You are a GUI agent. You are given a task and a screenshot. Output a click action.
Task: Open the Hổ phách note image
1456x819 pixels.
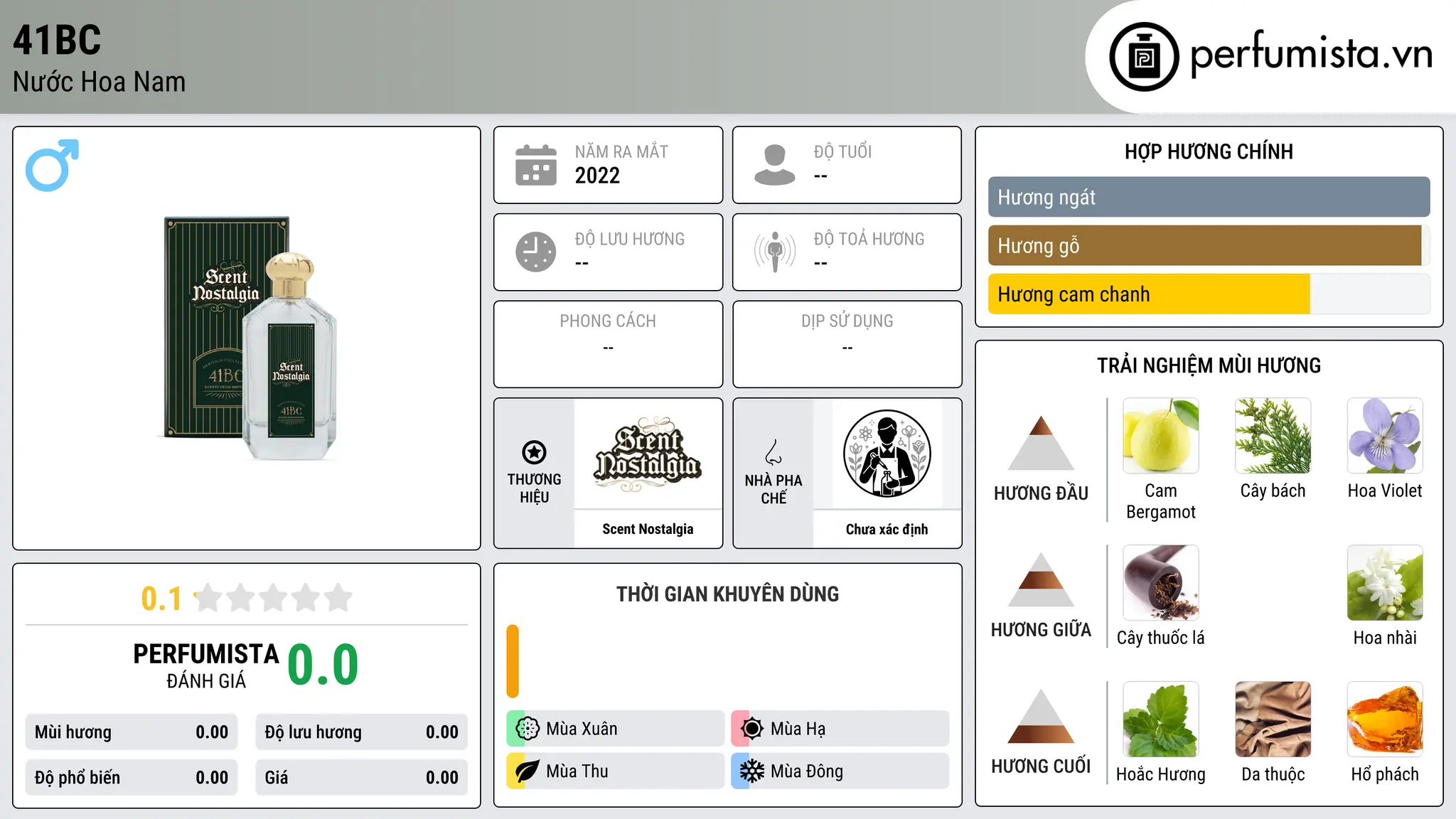[x=1385, y=719]
